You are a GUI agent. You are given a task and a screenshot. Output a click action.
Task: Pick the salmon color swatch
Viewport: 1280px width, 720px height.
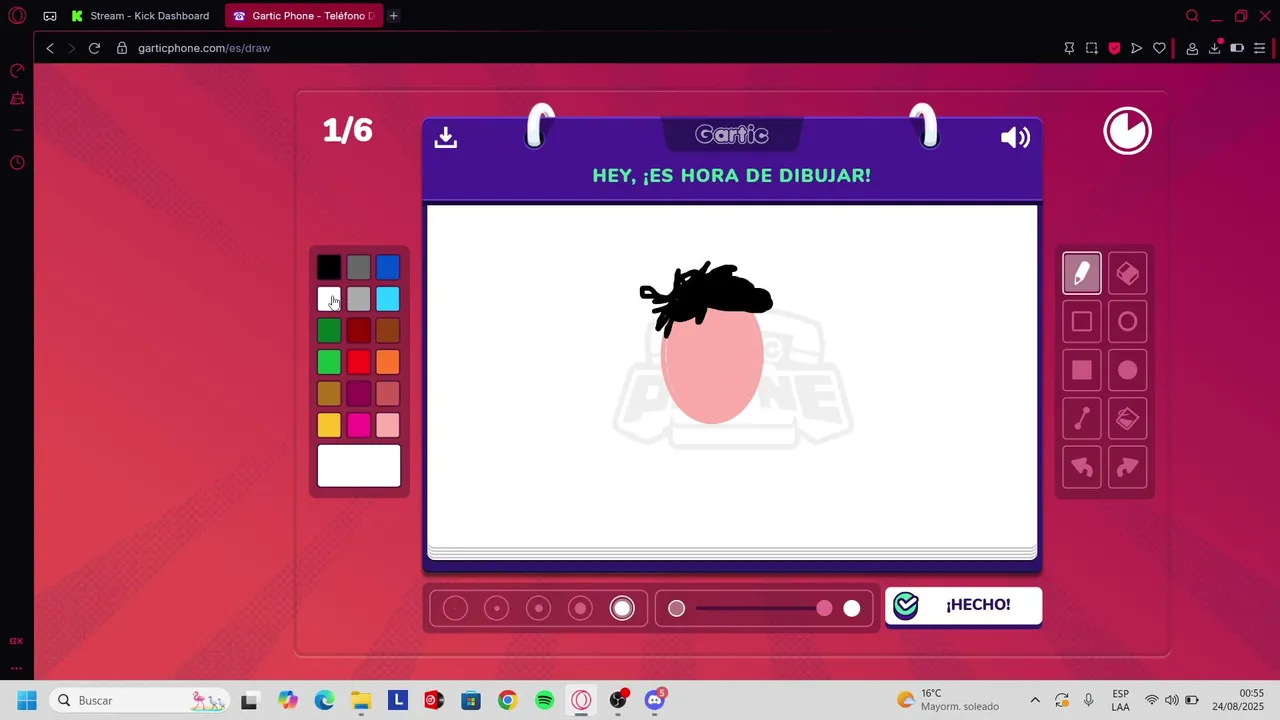[x=388, y=394]
